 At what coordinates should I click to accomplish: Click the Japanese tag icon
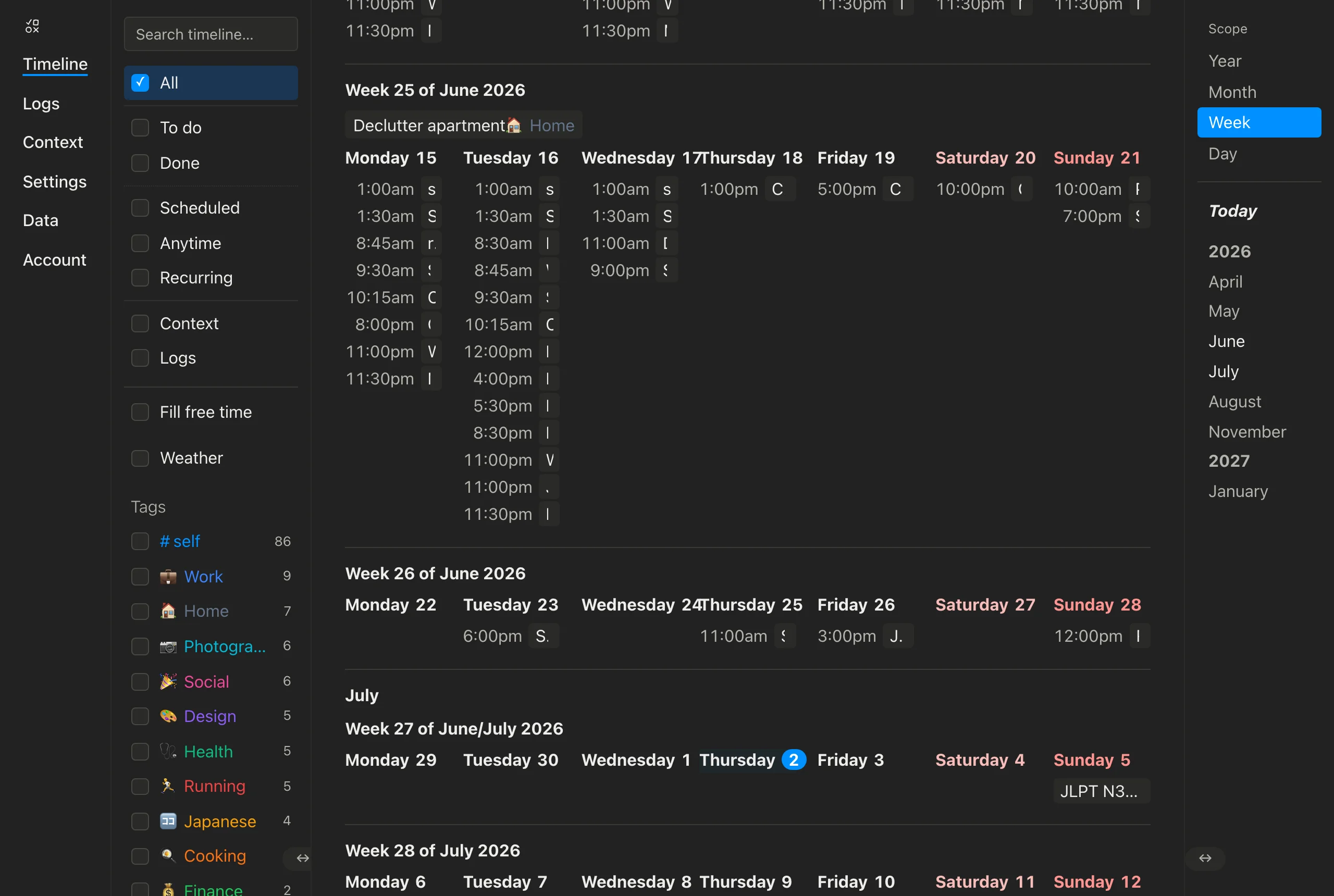168,821
